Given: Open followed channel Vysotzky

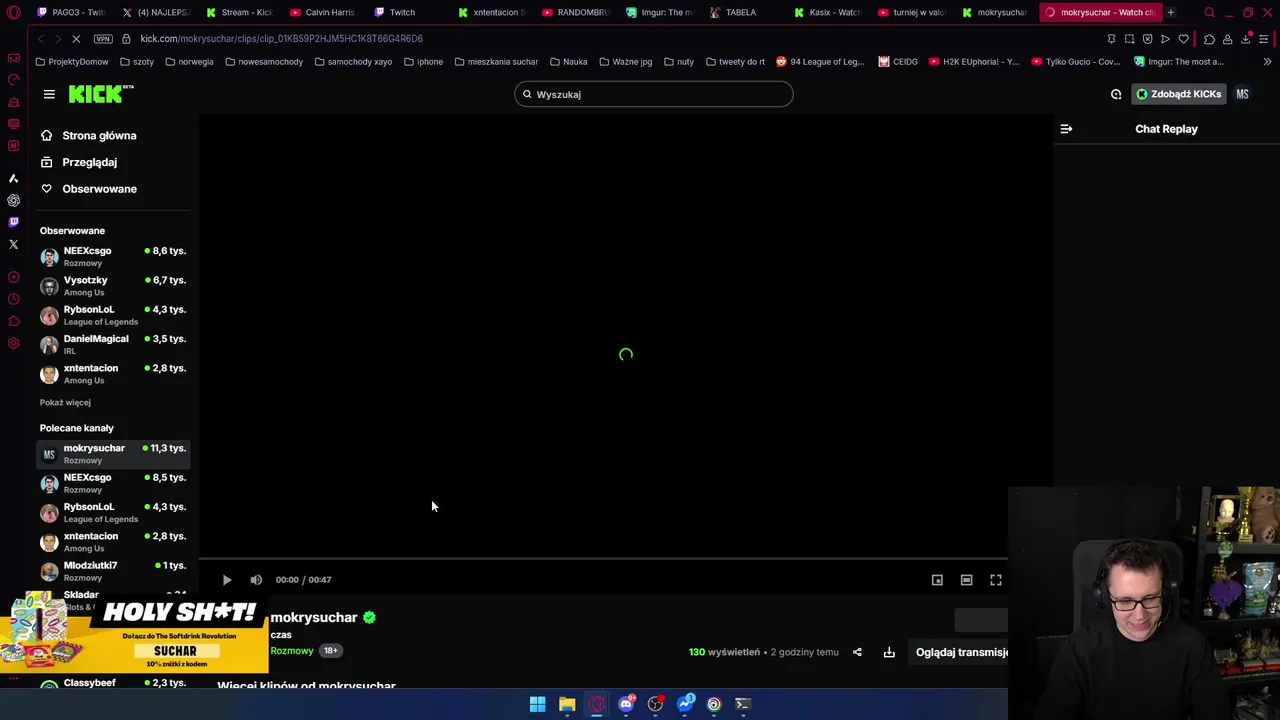Looking at the screenshot, I should [113, 286].
